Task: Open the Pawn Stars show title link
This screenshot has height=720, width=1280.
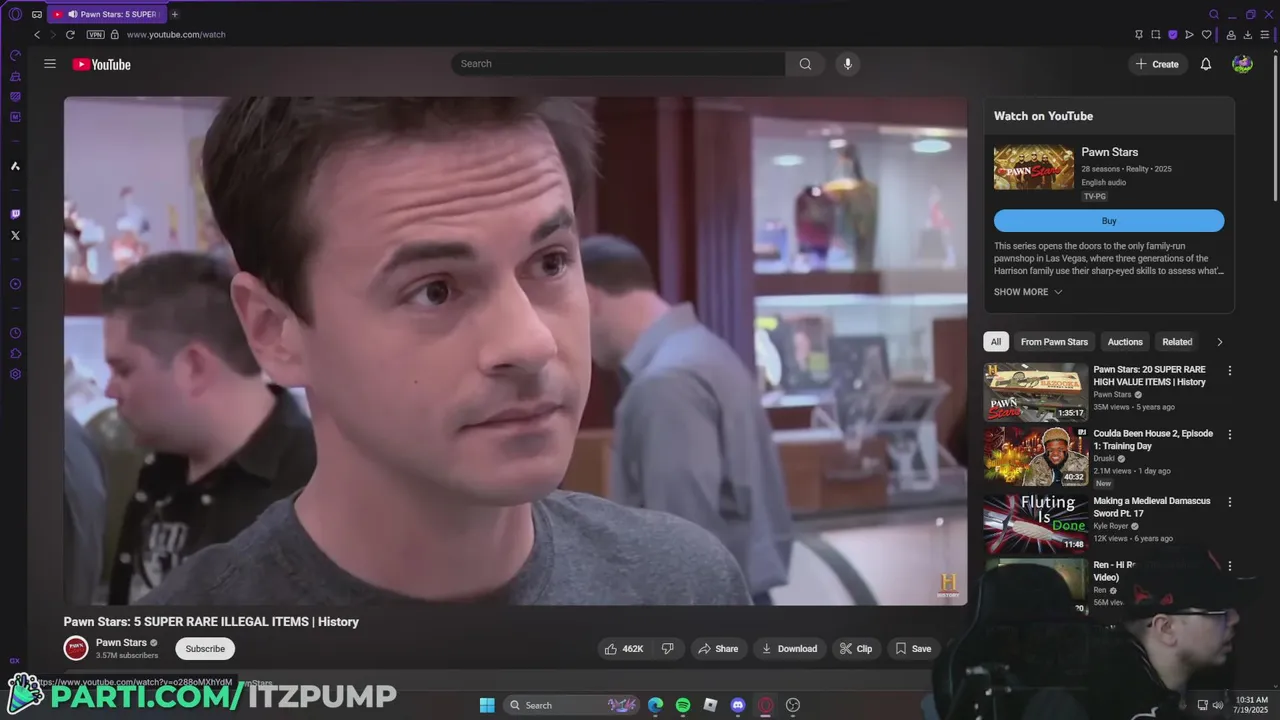Action: click(x=1110, y=152)
